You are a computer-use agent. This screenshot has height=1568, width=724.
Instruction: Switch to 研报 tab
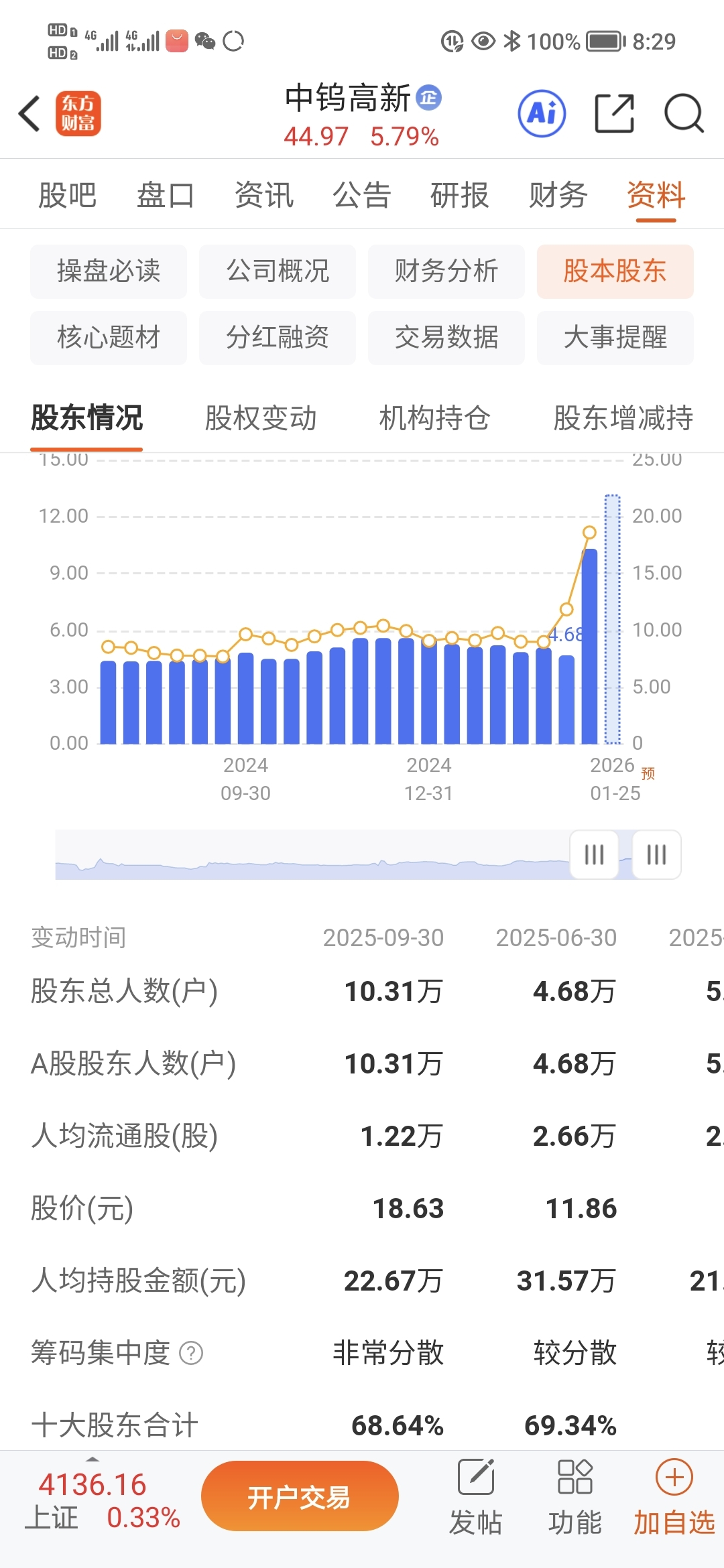click(x=459, y=196)
